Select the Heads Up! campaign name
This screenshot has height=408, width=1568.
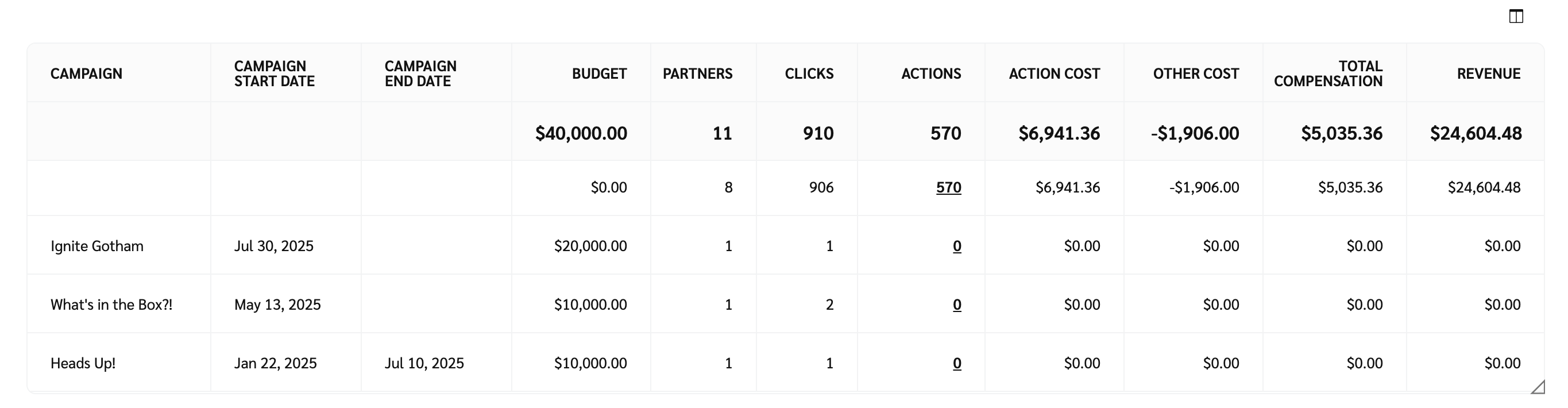[x=83, y=364]
